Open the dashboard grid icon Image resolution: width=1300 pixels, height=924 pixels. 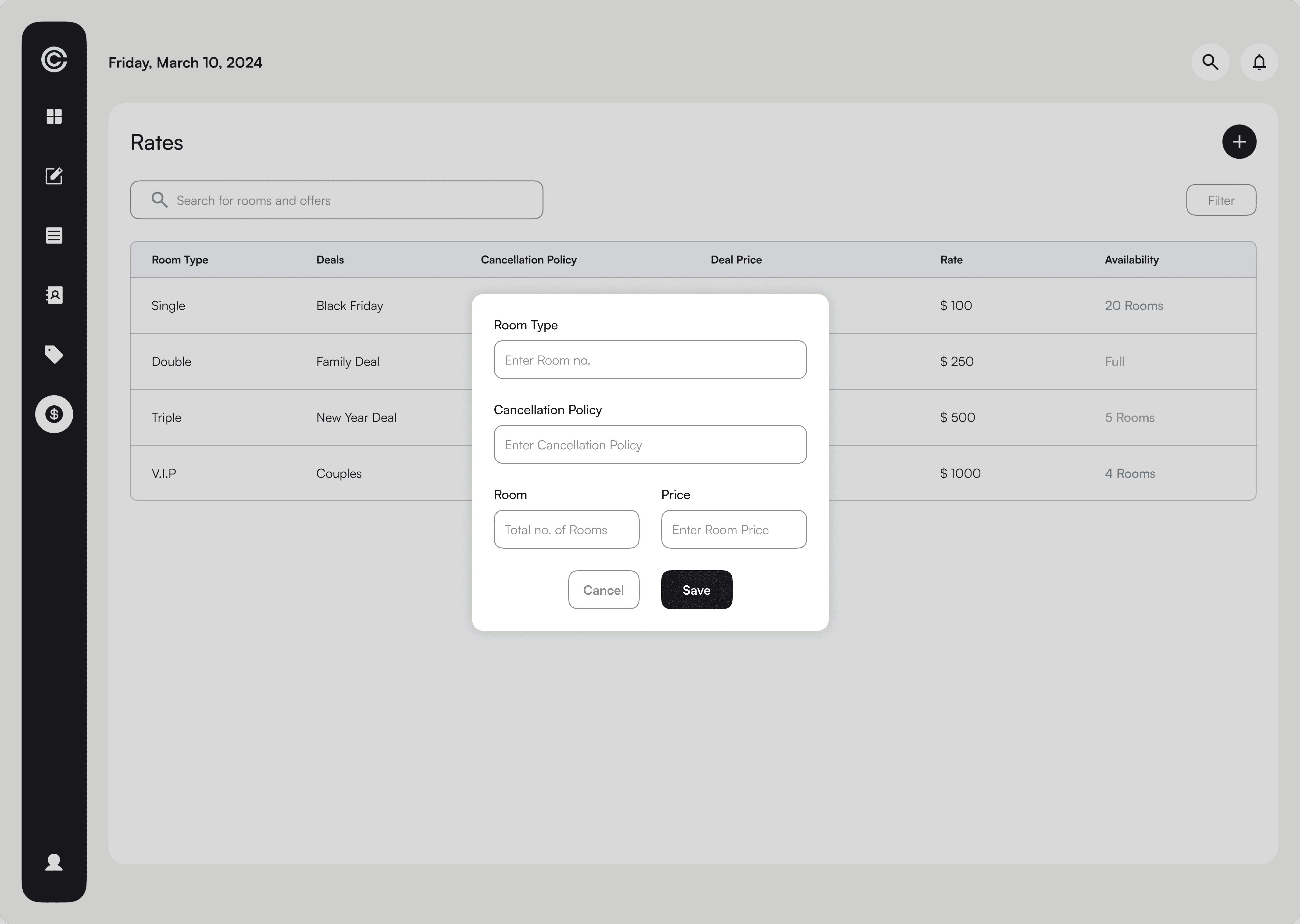tap(54, 117)
